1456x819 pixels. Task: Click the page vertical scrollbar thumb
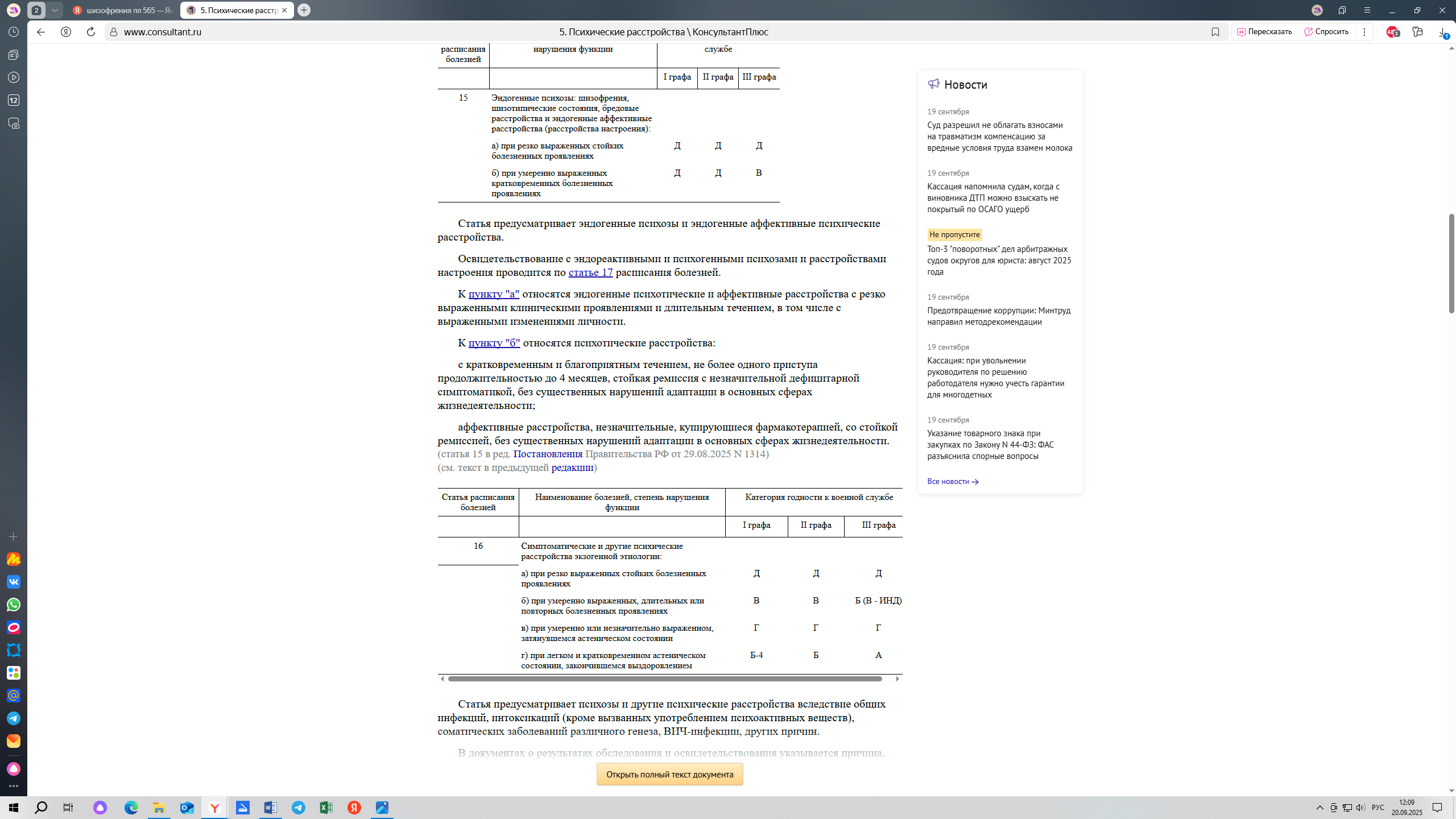1451,263
